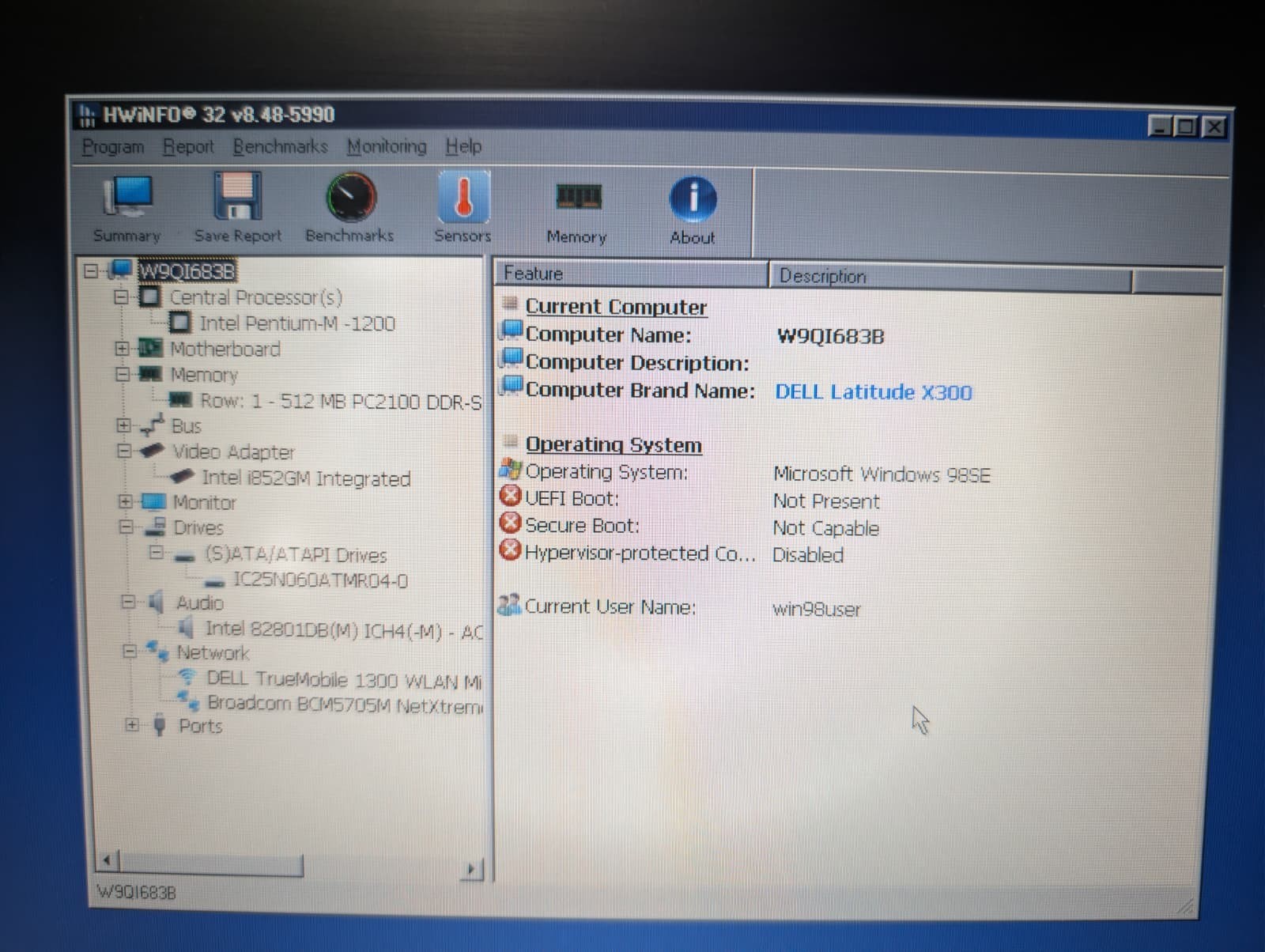Image resolution: width=1265 pixels, height=952 pixels.
Task: Follow the DELL Latitude X300 link
Action: coord(873,392)
